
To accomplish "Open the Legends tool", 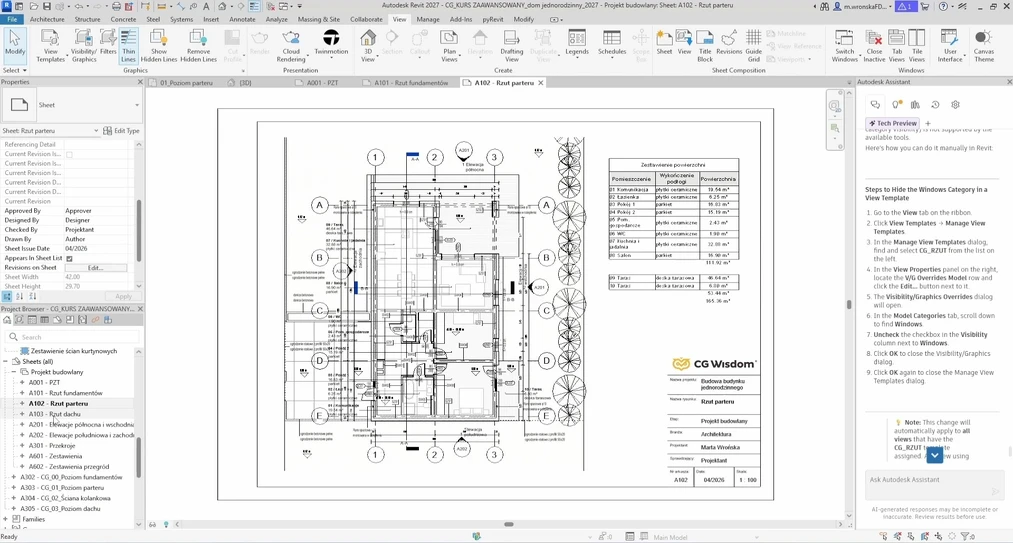I will click(577, 43).
